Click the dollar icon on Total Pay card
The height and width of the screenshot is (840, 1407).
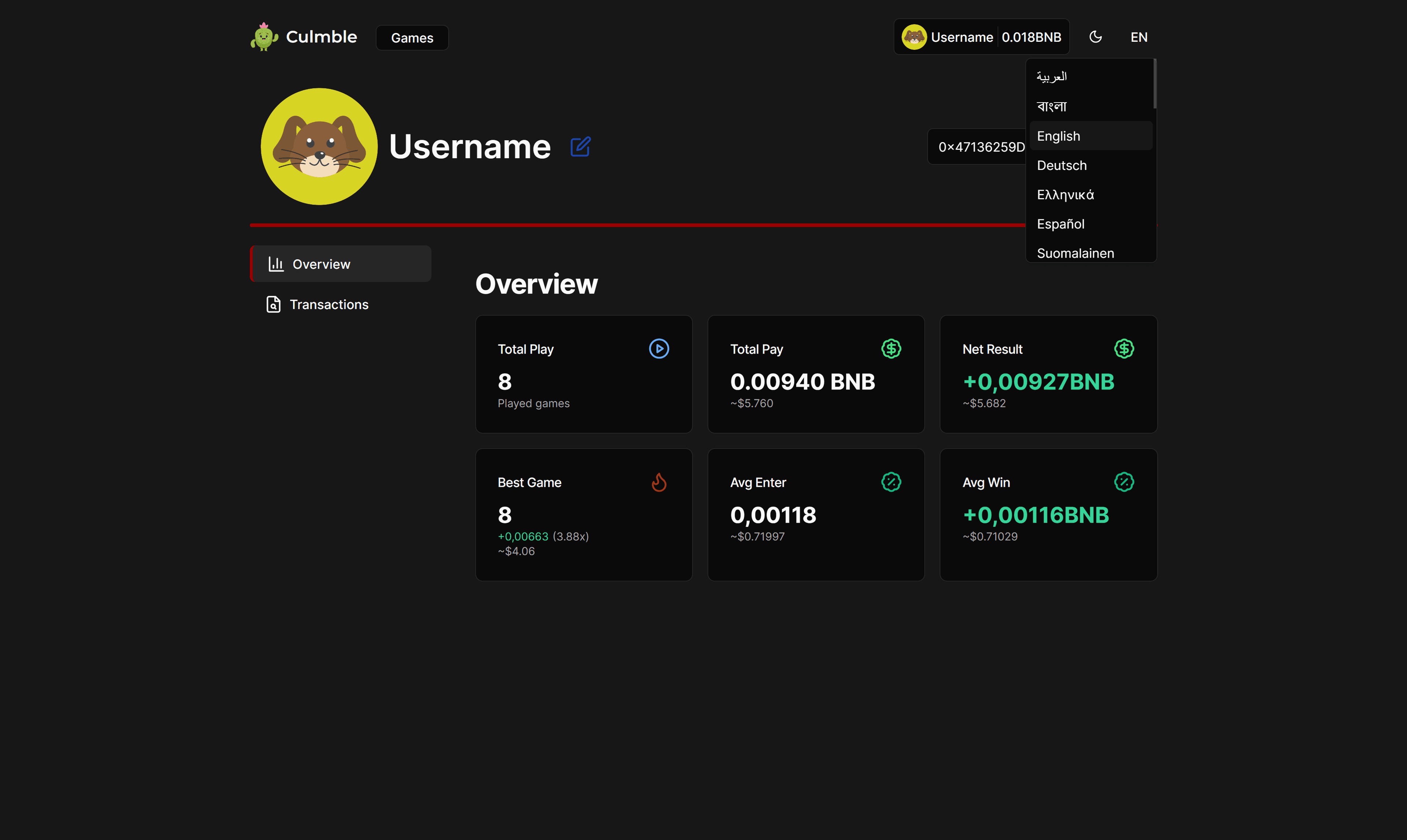(891, 349)
